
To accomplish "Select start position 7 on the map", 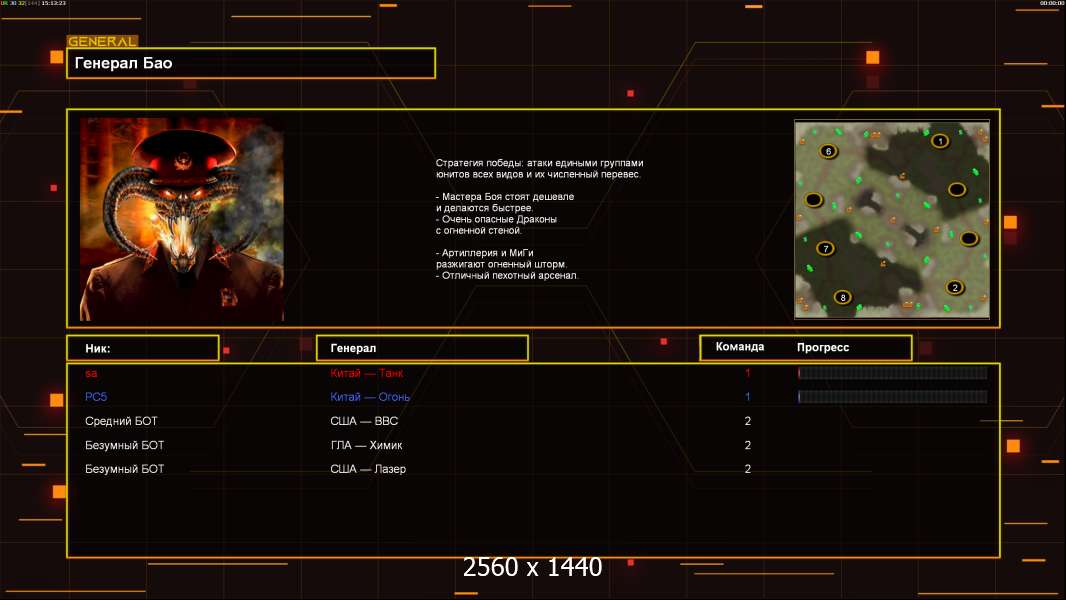I will pos(825,248).
